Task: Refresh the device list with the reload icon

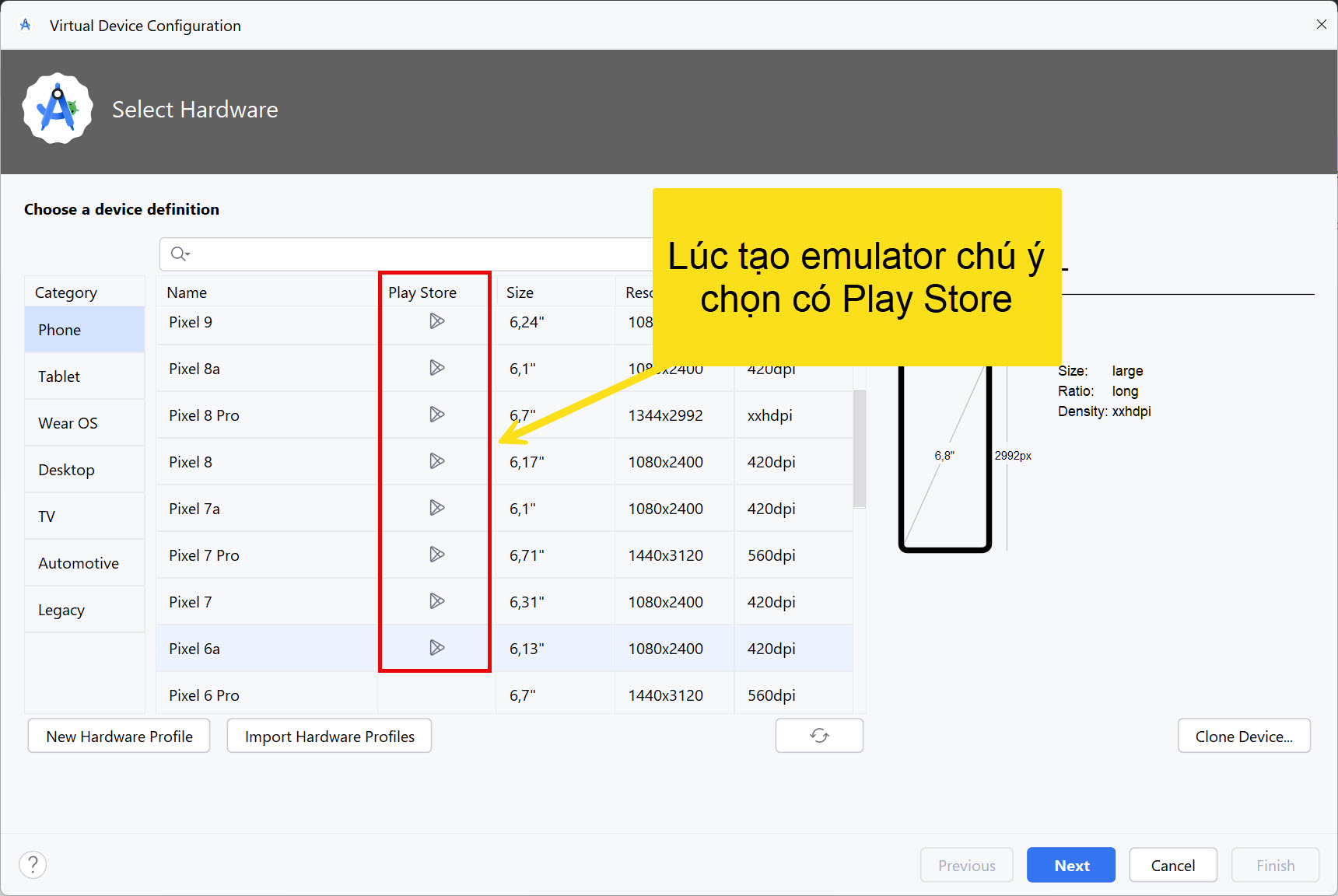Action: point(819,736)
